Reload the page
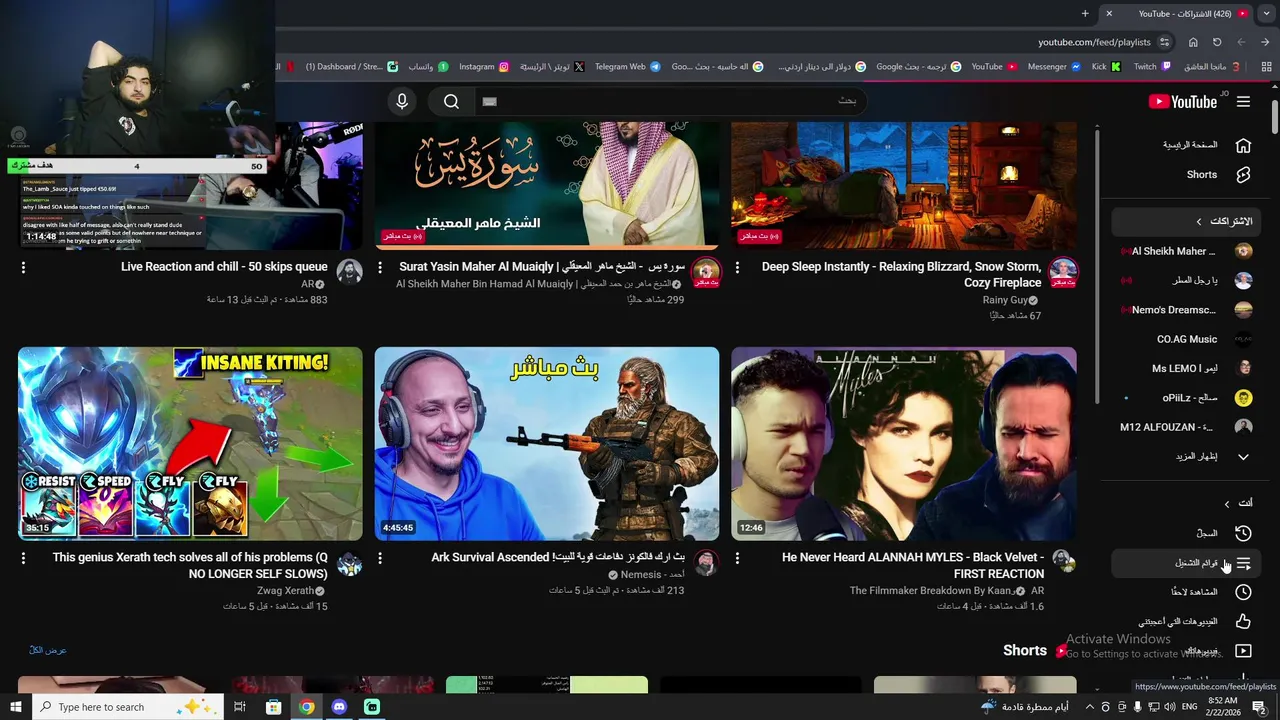 1217,42
